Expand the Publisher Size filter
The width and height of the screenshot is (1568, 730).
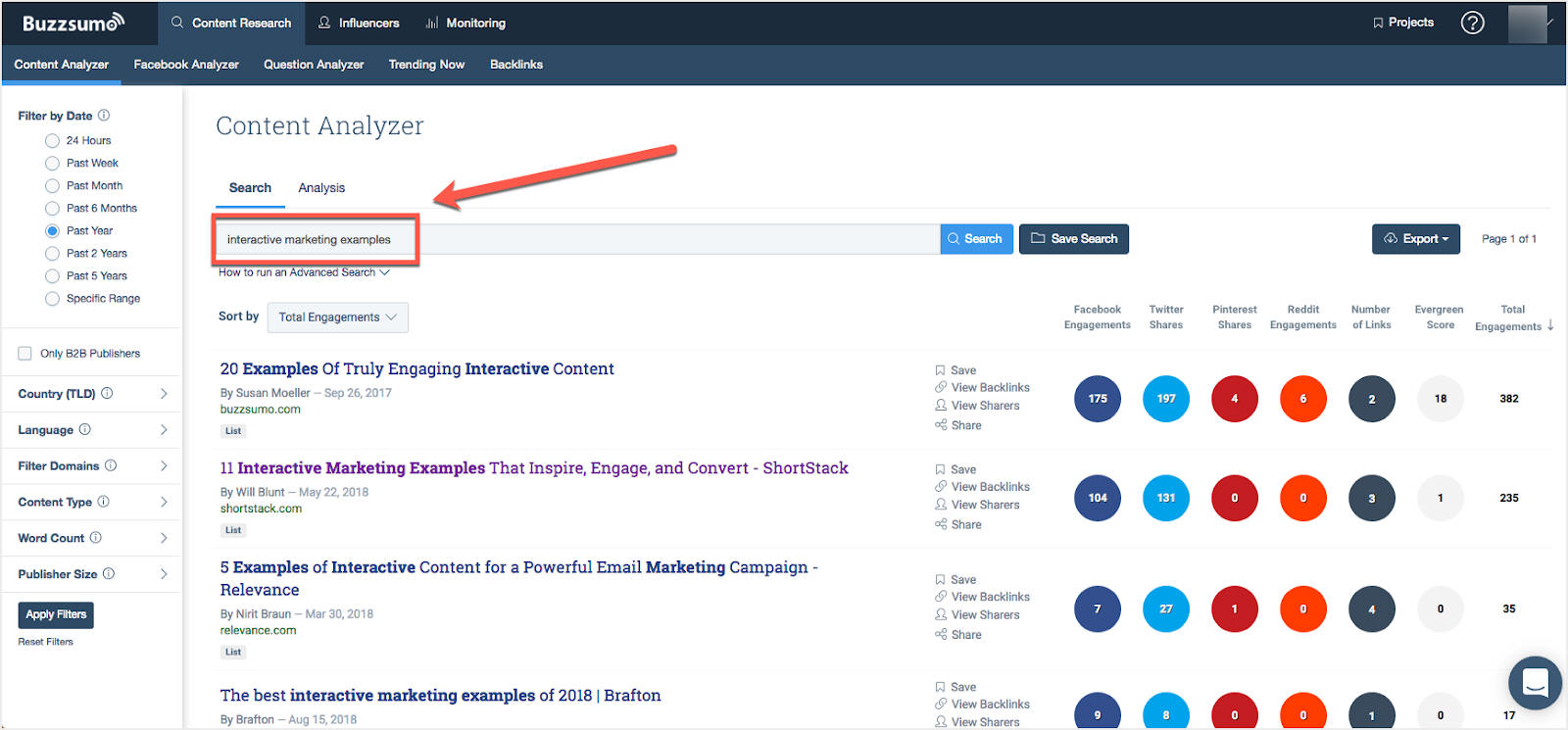[164, 574]
